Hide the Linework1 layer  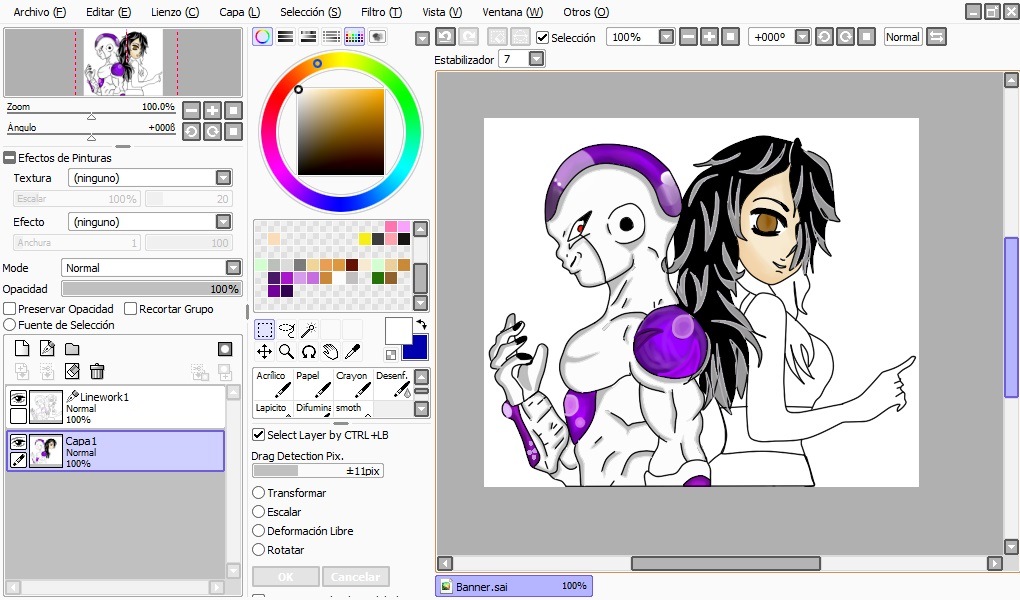coord(18,398)
